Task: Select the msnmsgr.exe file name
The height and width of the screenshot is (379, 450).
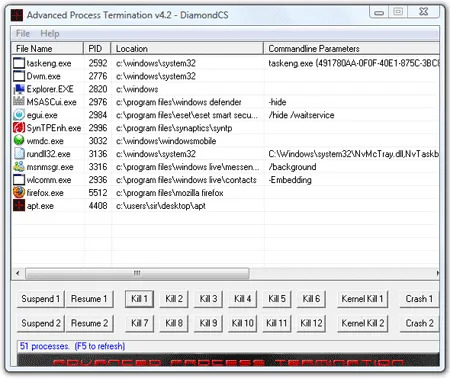Action: point(50,167)
